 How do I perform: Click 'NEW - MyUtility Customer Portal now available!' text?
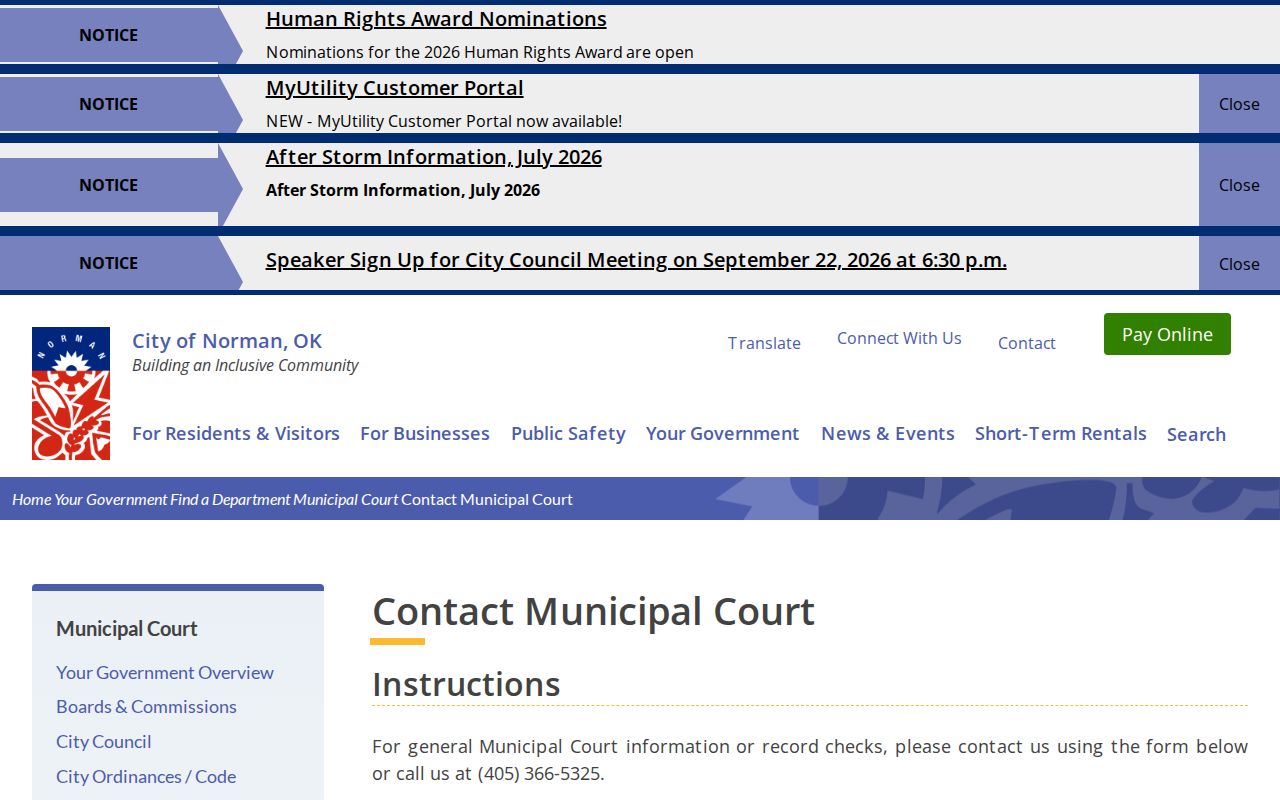click(444, 121)
